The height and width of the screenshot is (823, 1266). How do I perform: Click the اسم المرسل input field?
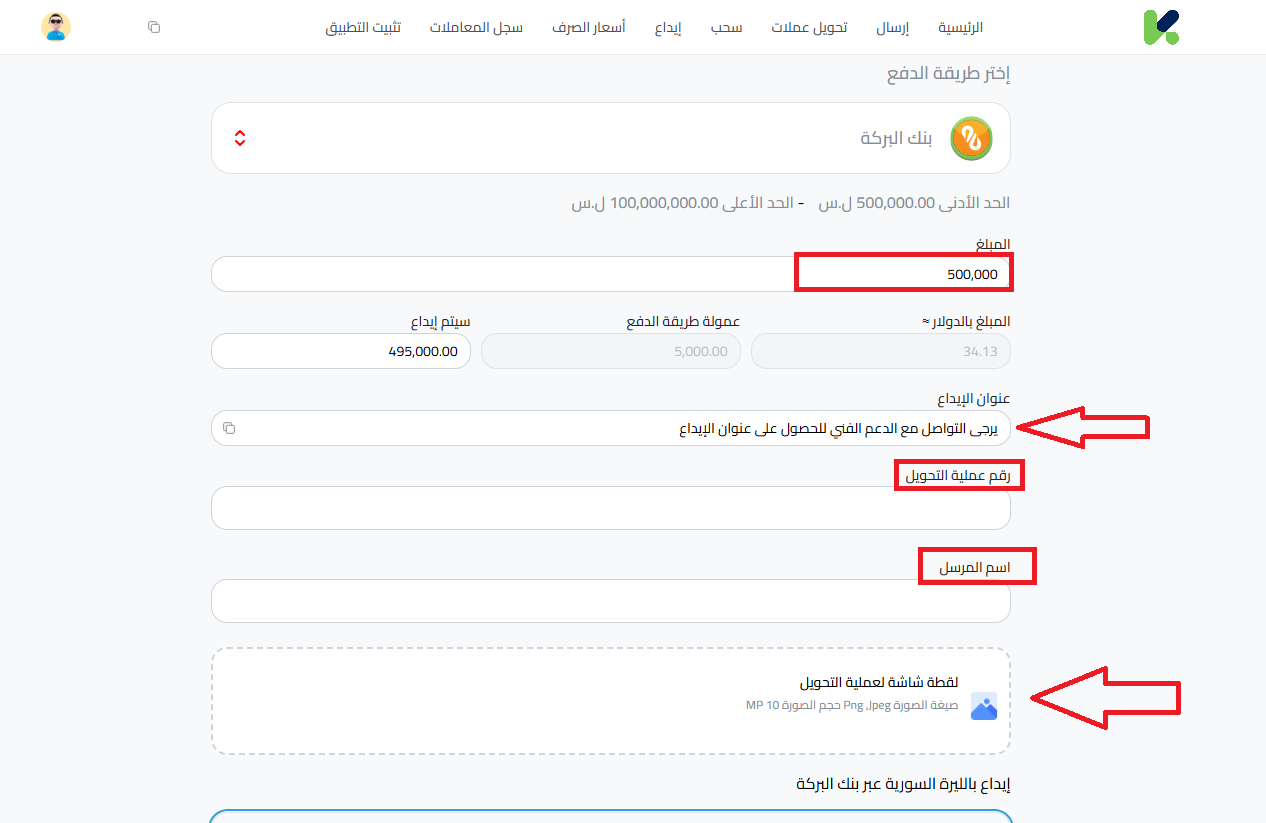coord(610,601)
